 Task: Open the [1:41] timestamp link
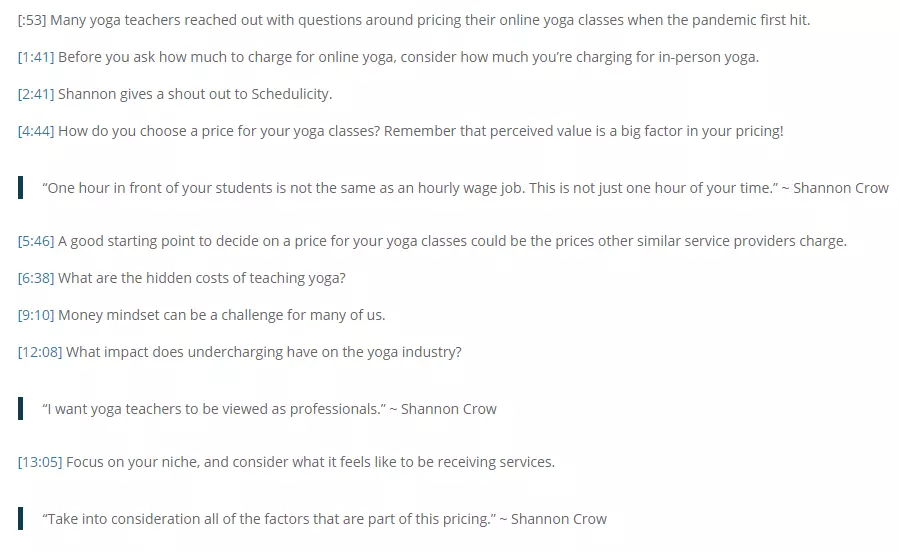[36, 57]
